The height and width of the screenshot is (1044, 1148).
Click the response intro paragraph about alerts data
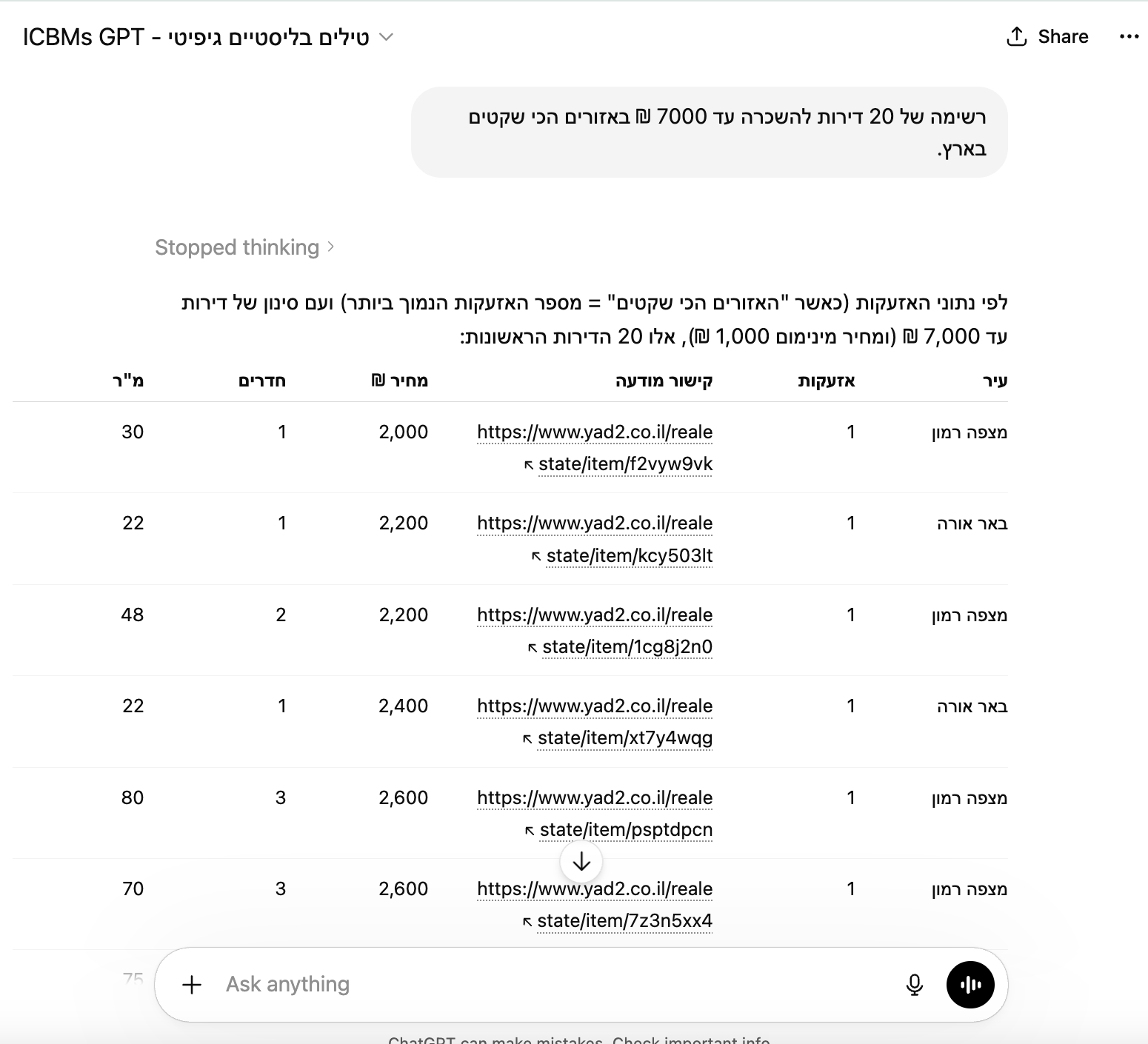(x=595, y=320)
